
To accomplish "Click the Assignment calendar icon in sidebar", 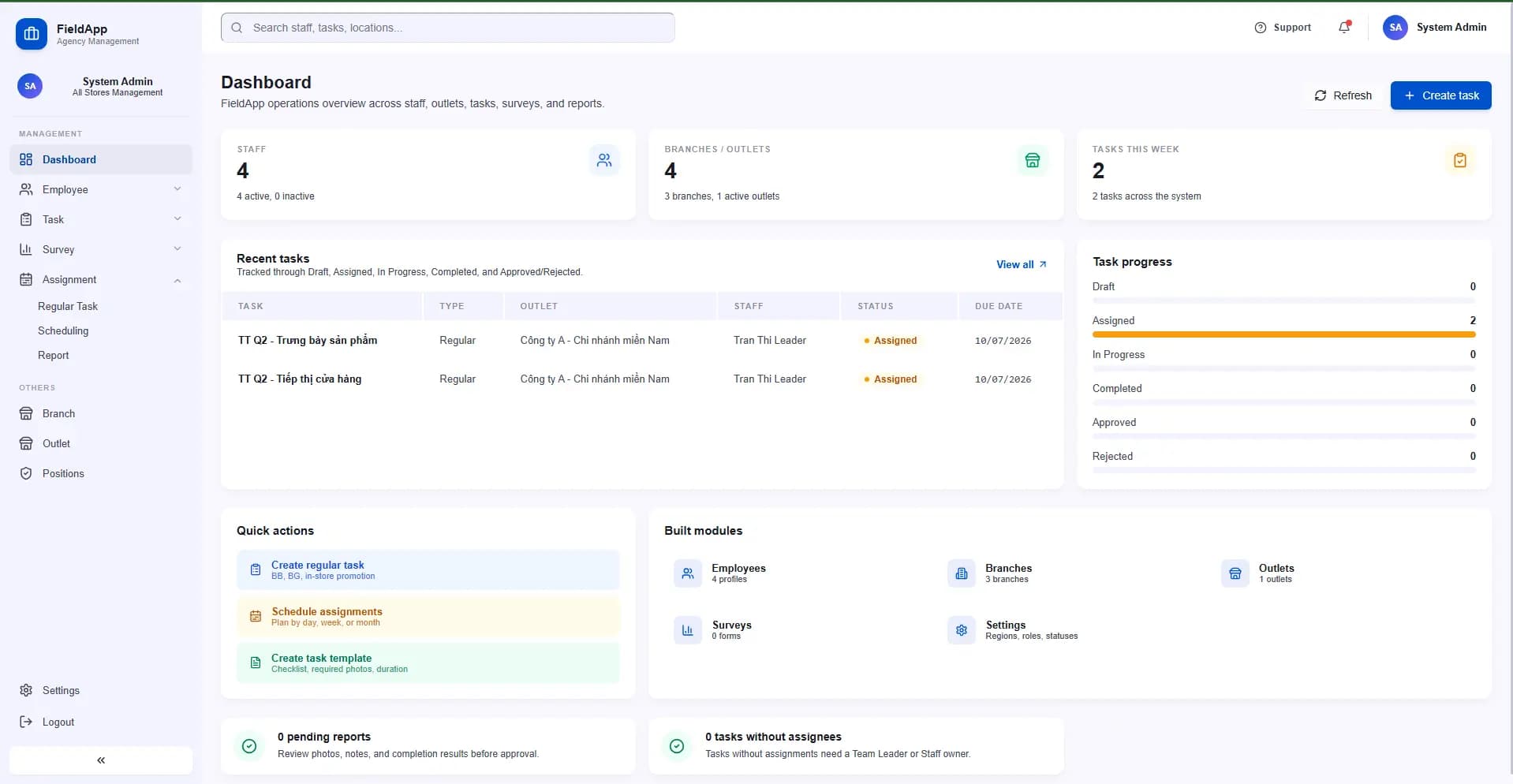I will (x=26, y=279).
